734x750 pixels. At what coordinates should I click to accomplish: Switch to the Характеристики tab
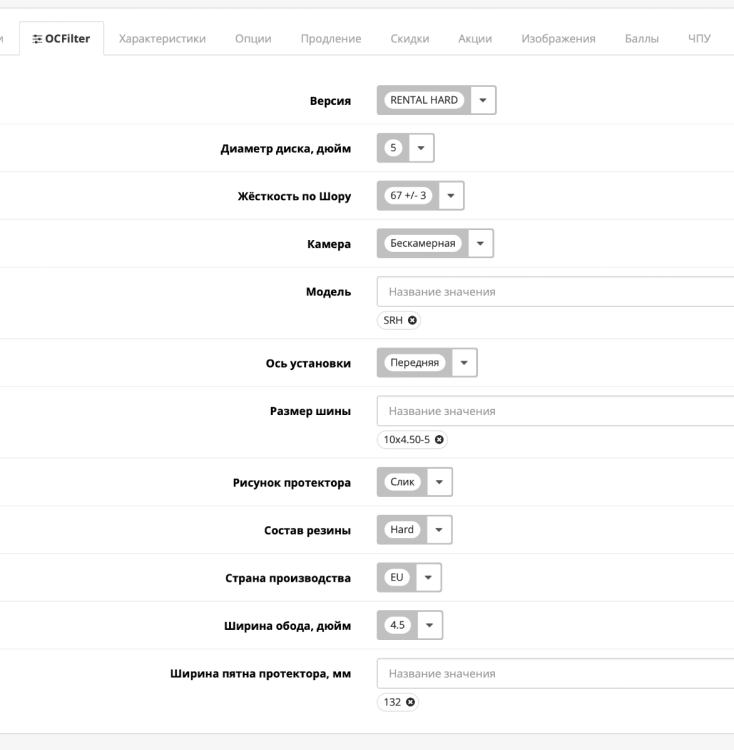pos(162,39)
